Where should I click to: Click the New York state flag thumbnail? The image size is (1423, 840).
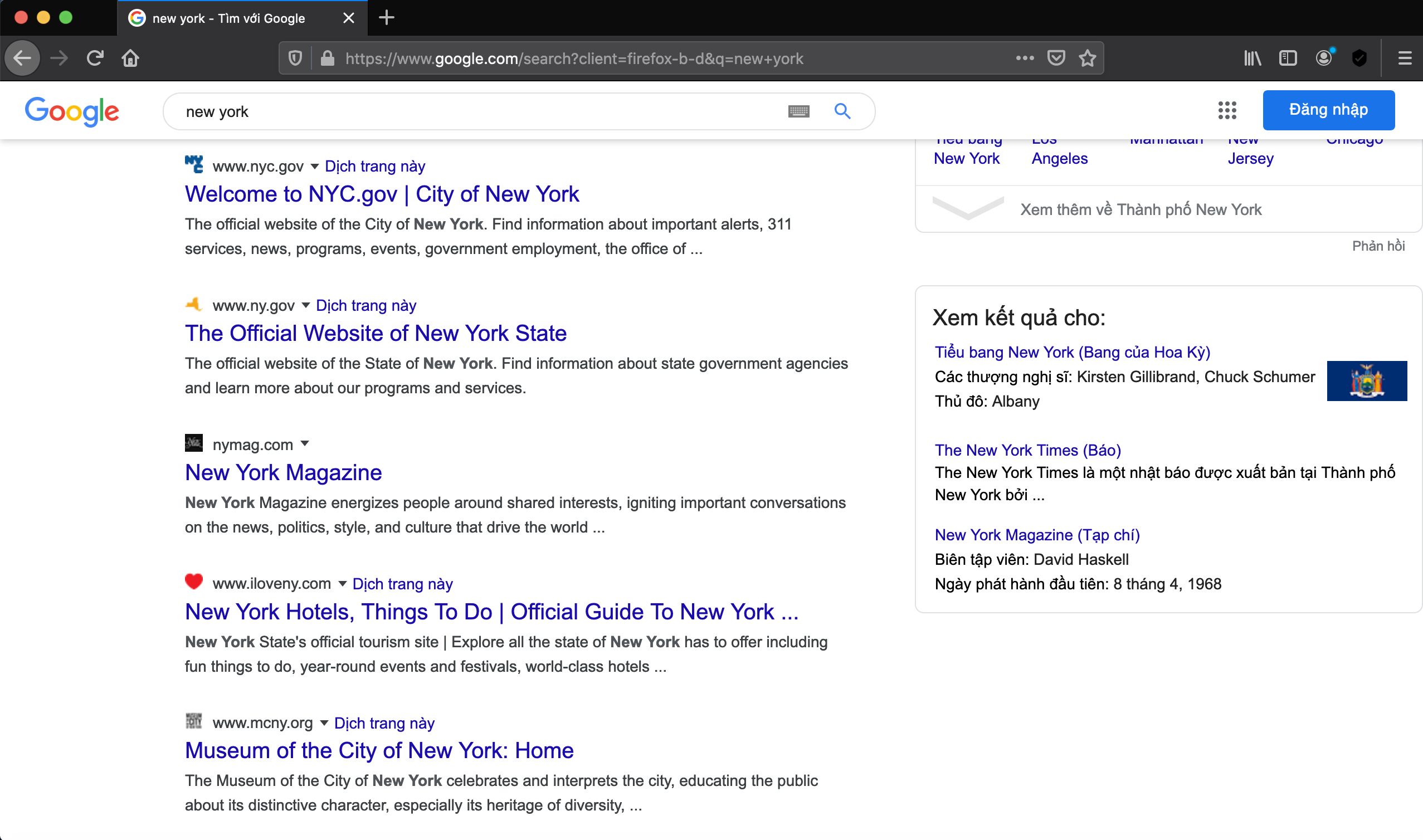click(x=1366, y=381)
